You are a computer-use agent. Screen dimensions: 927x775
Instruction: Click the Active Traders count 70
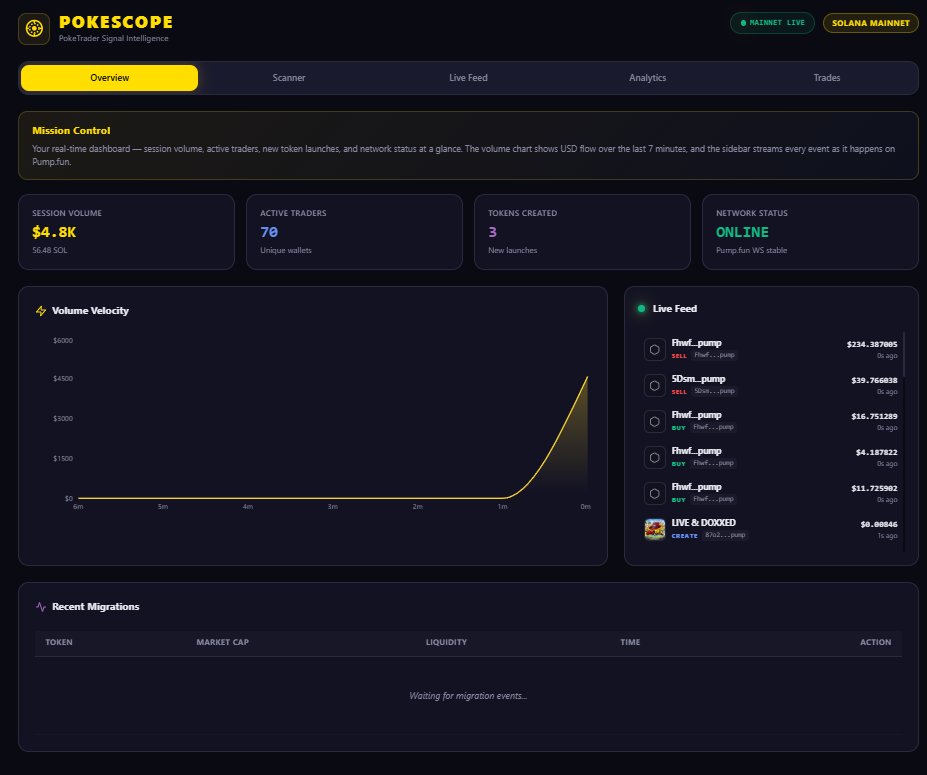(x=269, y=232)
